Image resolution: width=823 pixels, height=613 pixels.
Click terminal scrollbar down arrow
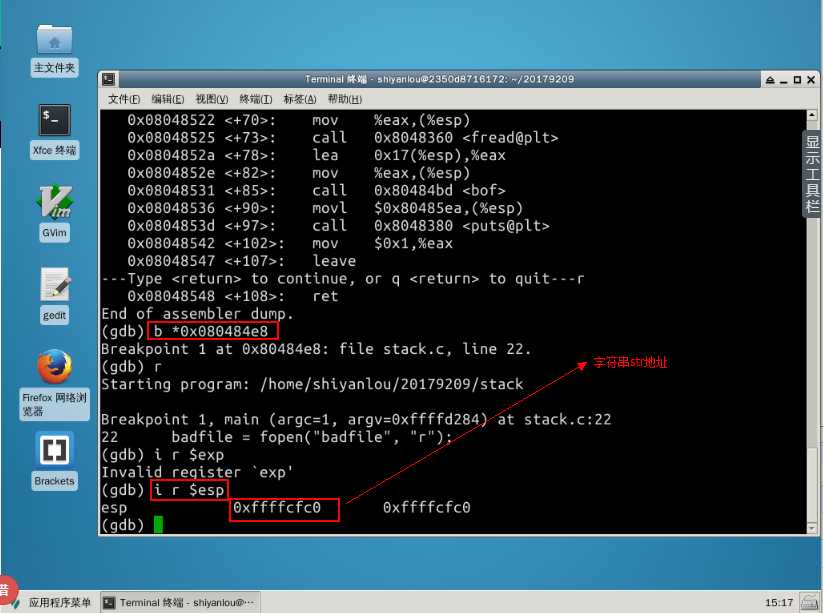click(812, 527)
